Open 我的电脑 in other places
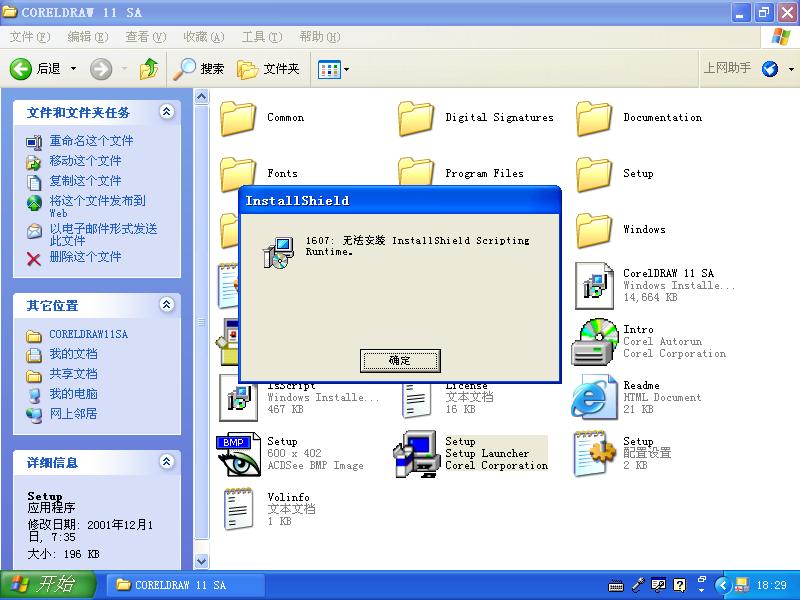Image resolution: width=800 pixels, height=600 pixels. [73, 393]
